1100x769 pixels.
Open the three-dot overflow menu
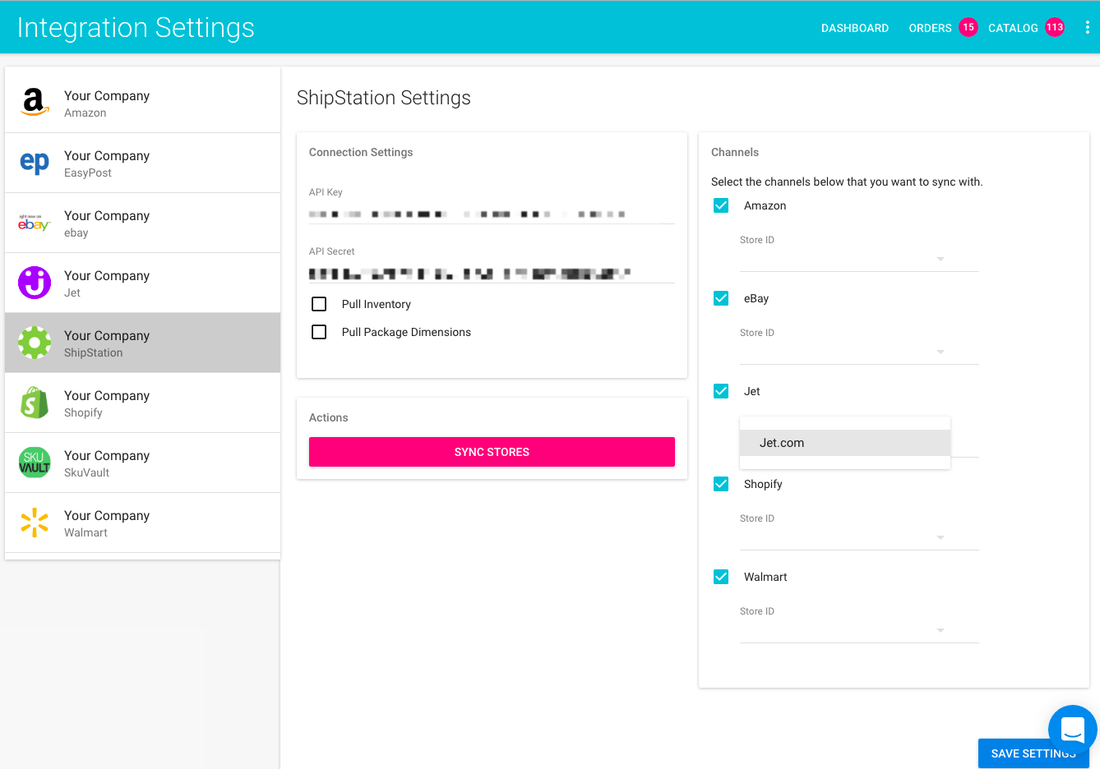click(1087, 27)
